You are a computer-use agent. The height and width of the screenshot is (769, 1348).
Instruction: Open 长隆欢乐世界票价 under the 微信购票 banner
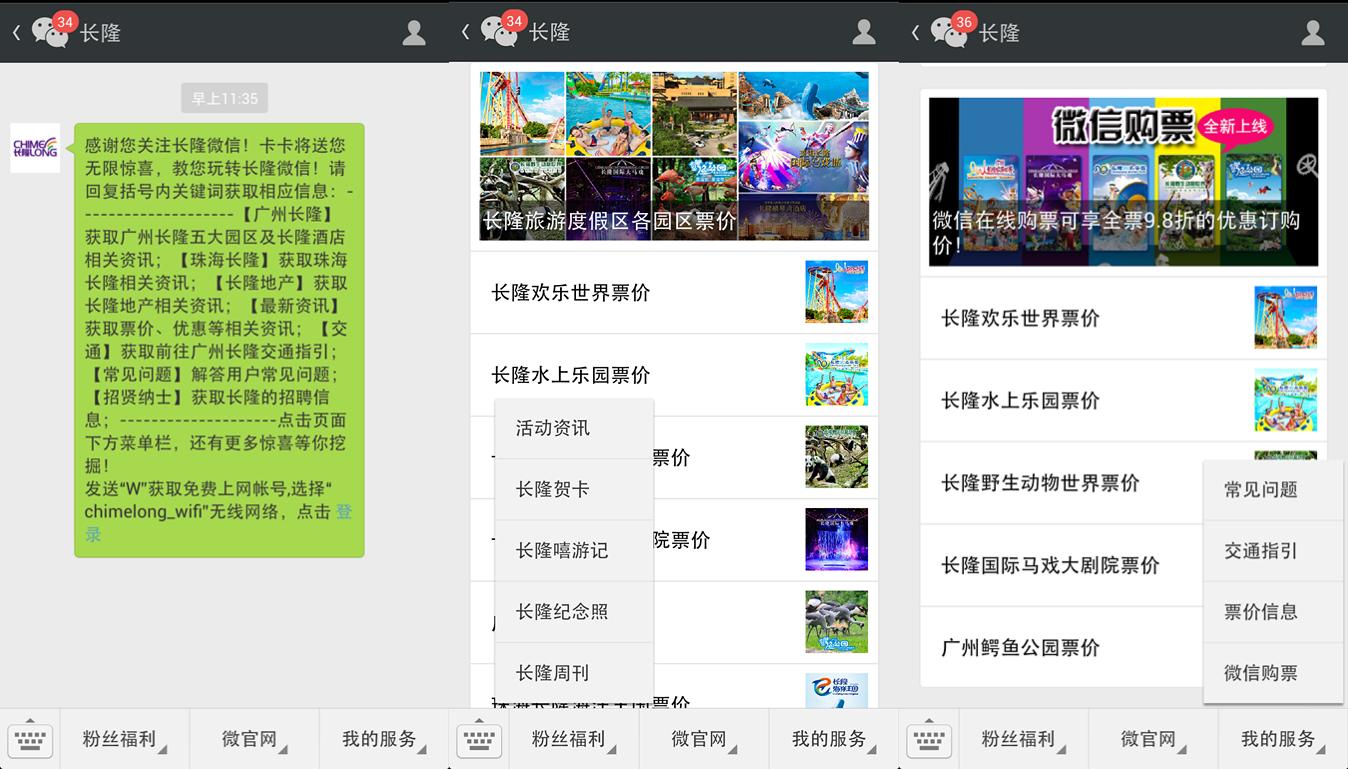pyautogui.click(x=1124, y=318)
